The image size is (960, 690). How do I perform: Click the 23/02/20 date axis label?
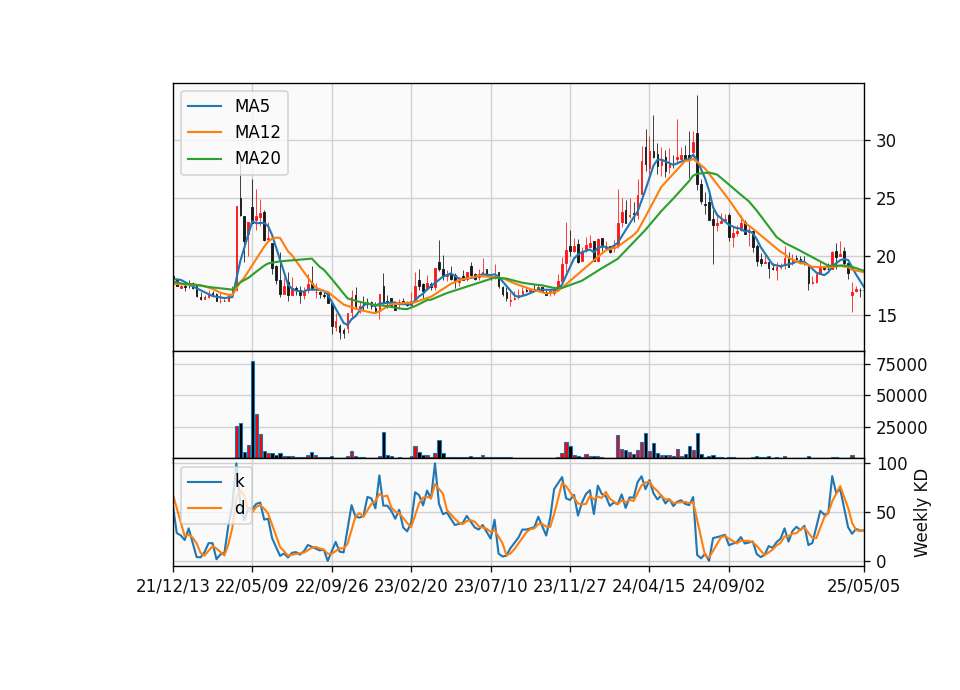click(411, 586)
